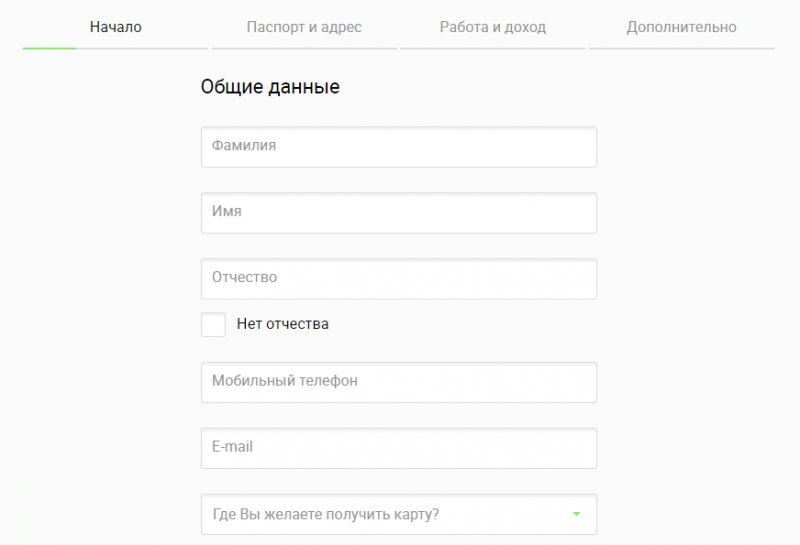800x545 pixels.
Task: Click the gray bar under Дополнительно
Action: click(x=681, y=48)
